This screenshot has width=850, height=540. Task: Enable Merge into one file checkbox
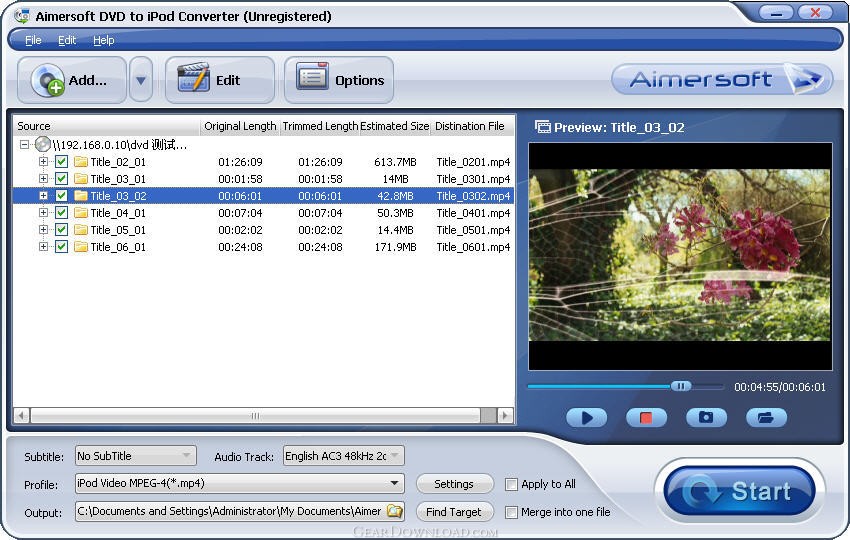tap(511, 512)
